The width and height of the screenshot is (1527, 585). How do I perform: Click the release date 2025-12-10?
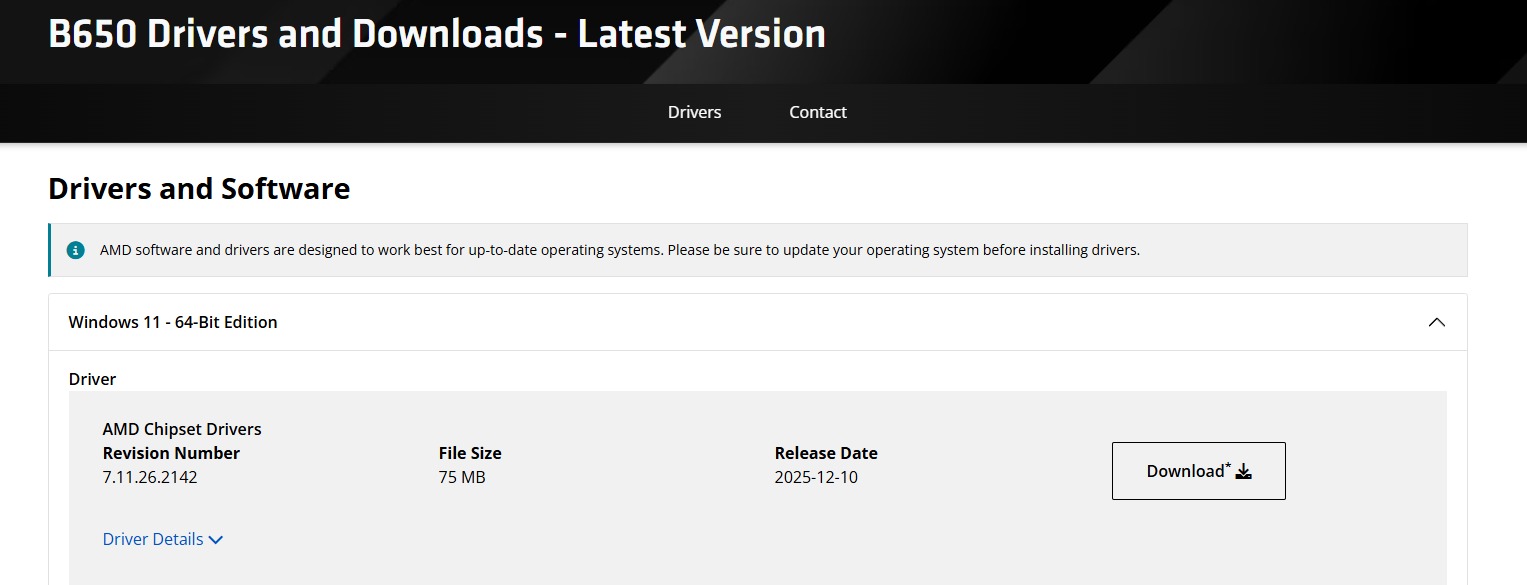click(x=816, y=477)
